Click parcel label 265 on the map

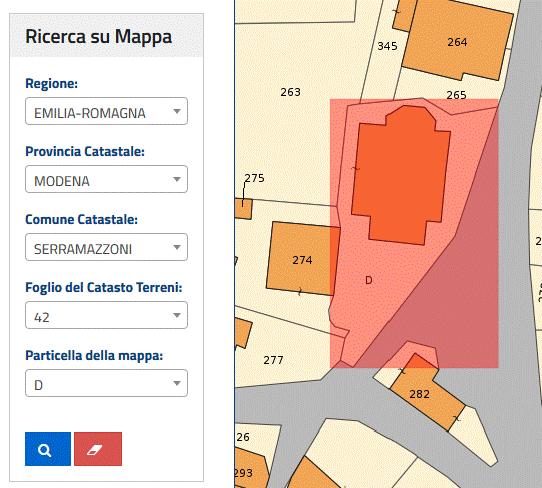coord(456,95)
